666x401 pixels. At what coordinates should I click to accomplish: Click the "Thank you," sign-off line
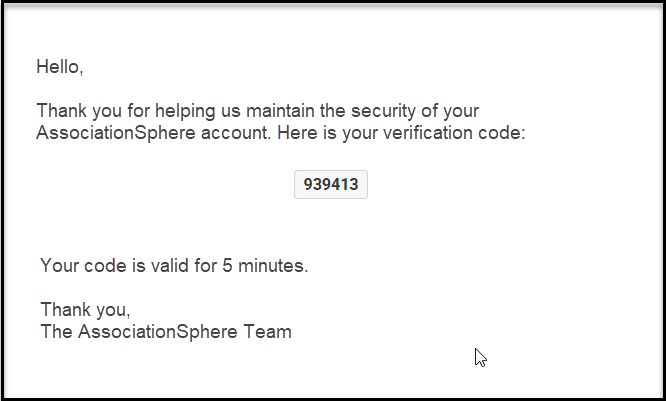85,310
